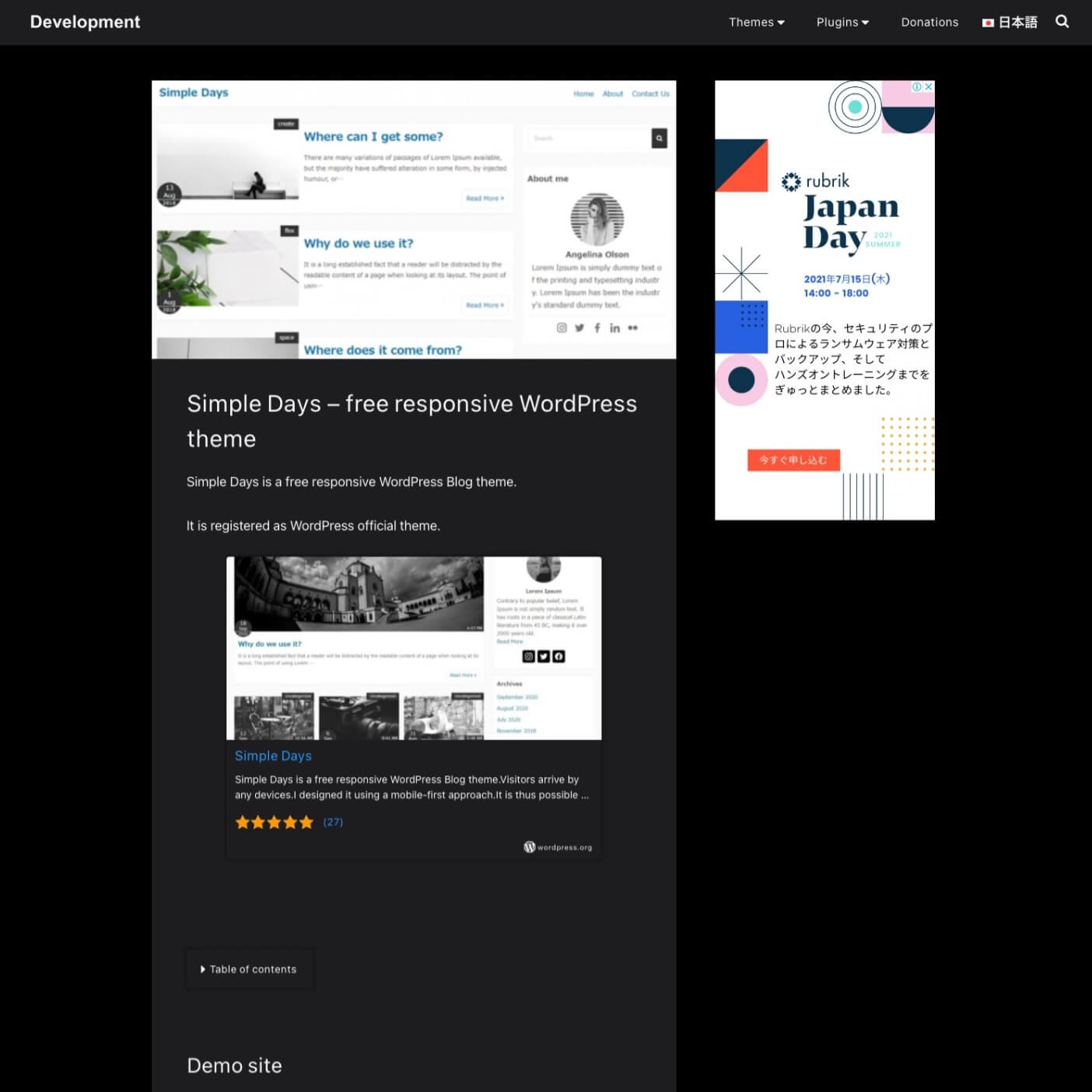The width and height of the screenshot is (1092, 1092).
Task: Click the five-star rating in theme card
Action: click(274, 822)
